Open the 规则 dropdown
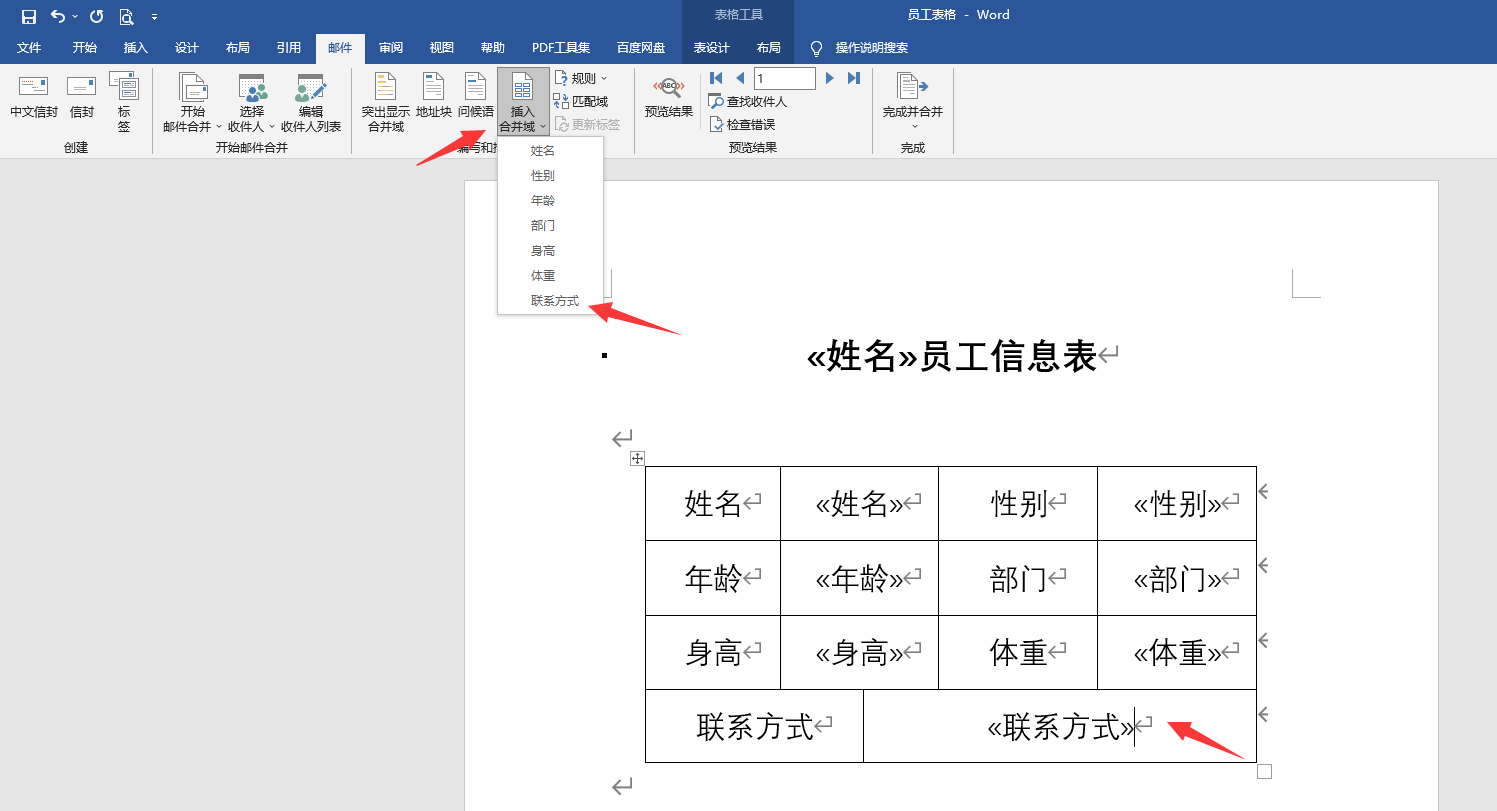Screen dimensions: 1497x811 (582, 78)
